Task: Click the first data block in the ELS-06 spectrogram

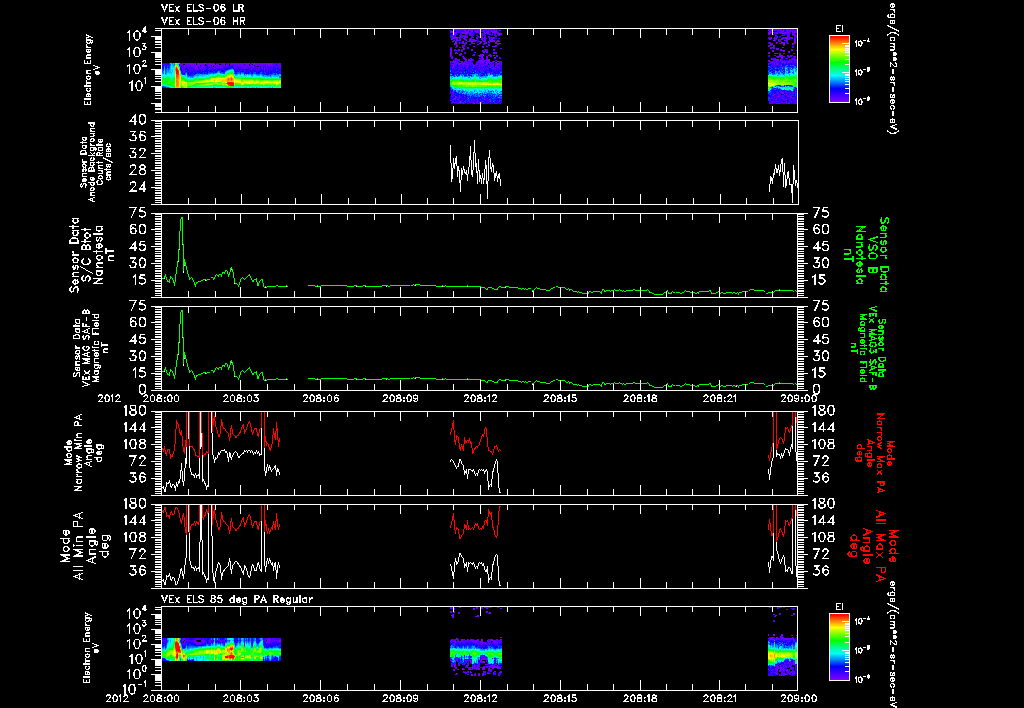Action: [221, 76]
